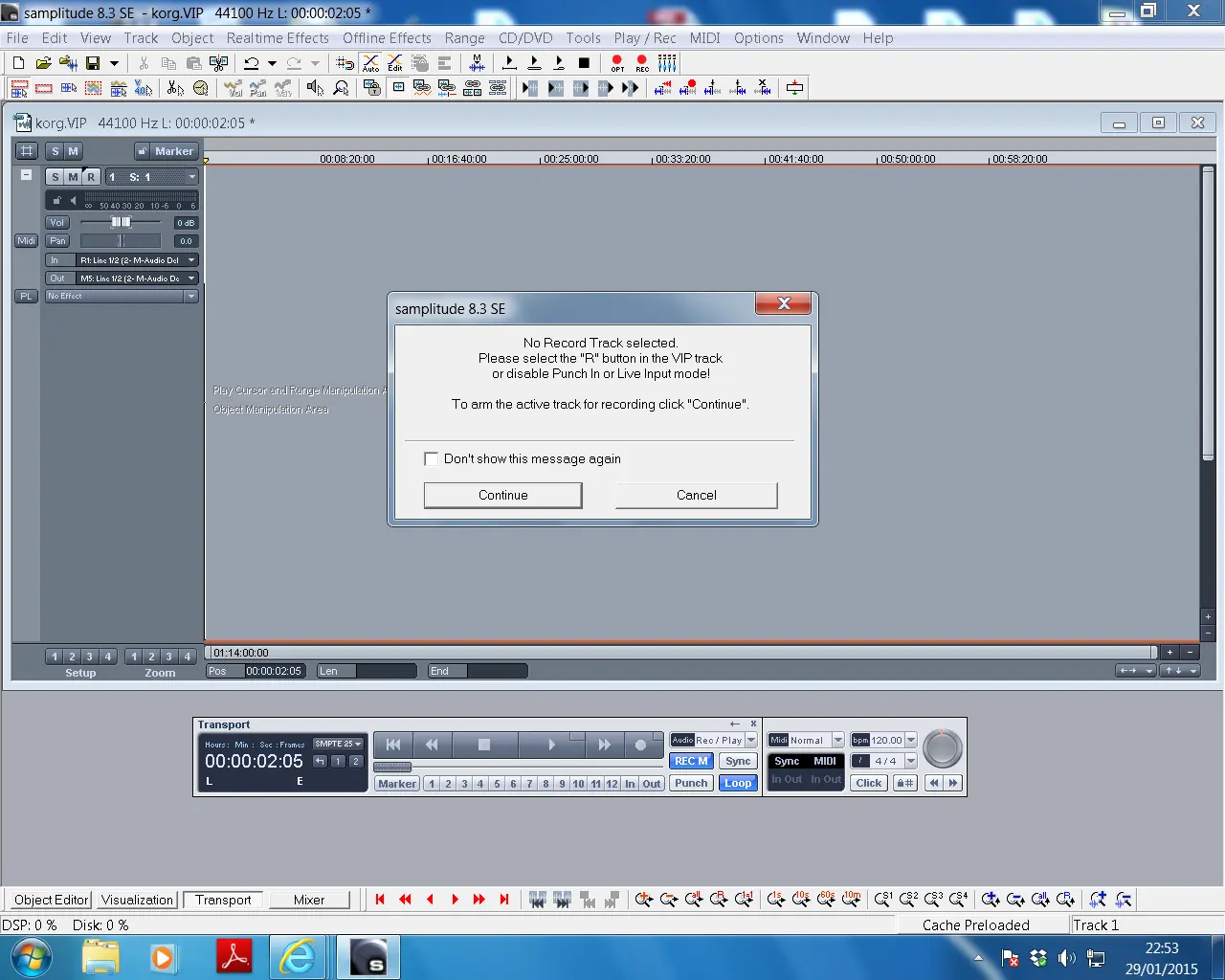
Task: Open the Offline Effects menu
Action: (387, 38)
